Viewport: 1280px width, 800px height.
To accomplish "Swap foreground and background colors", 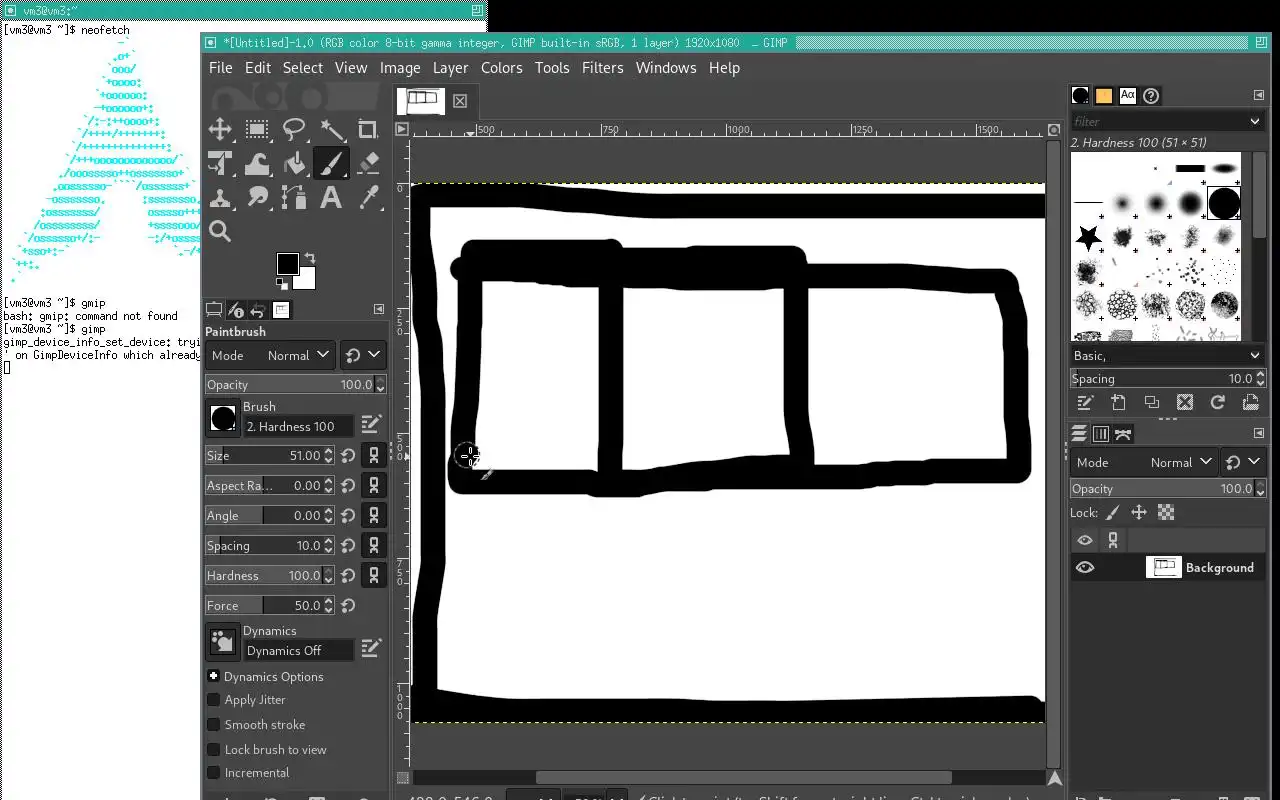I will pyautogui.click(x=310, y=258).
